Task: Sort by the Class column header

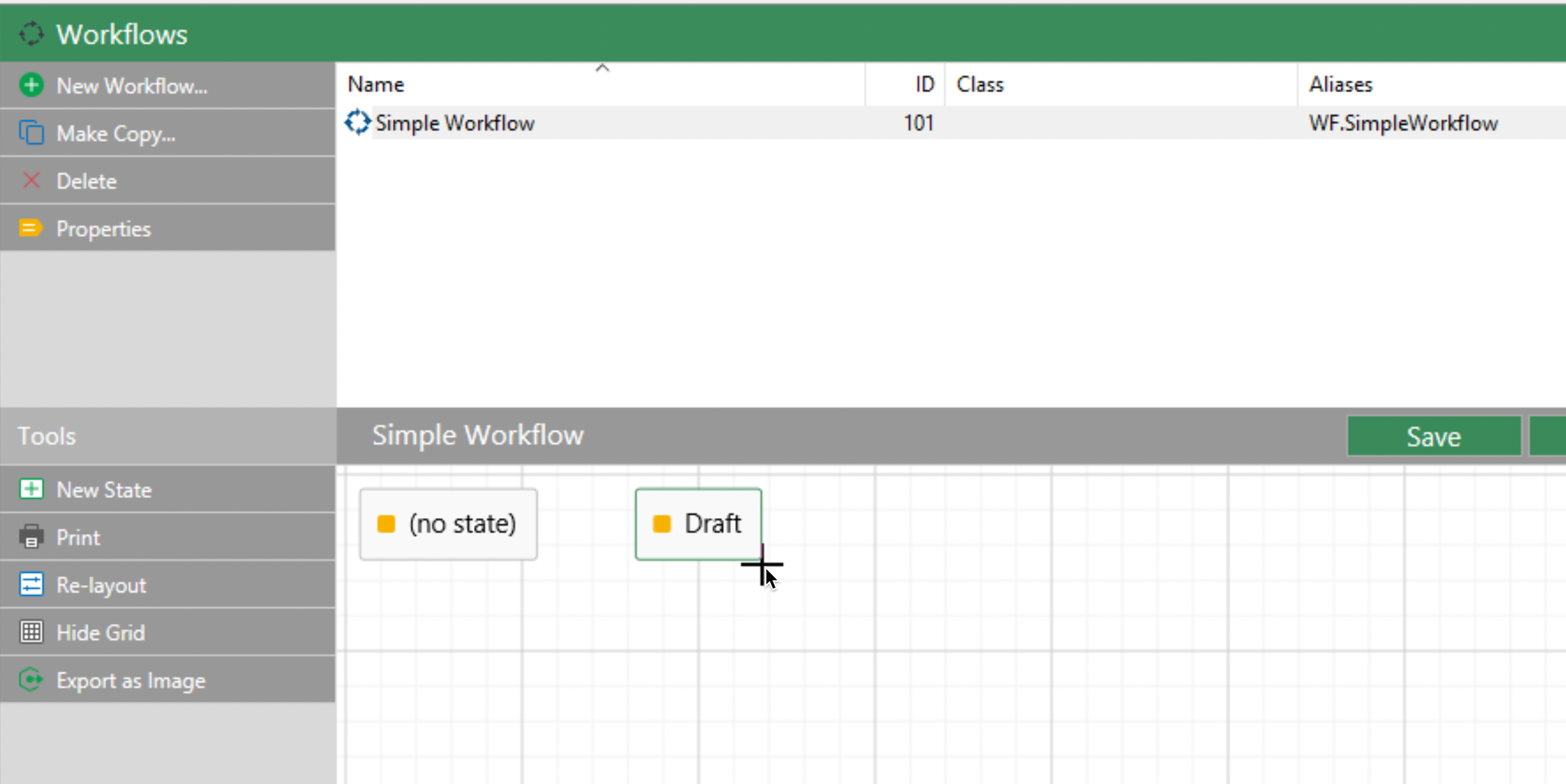Action: pos(1120,84)
